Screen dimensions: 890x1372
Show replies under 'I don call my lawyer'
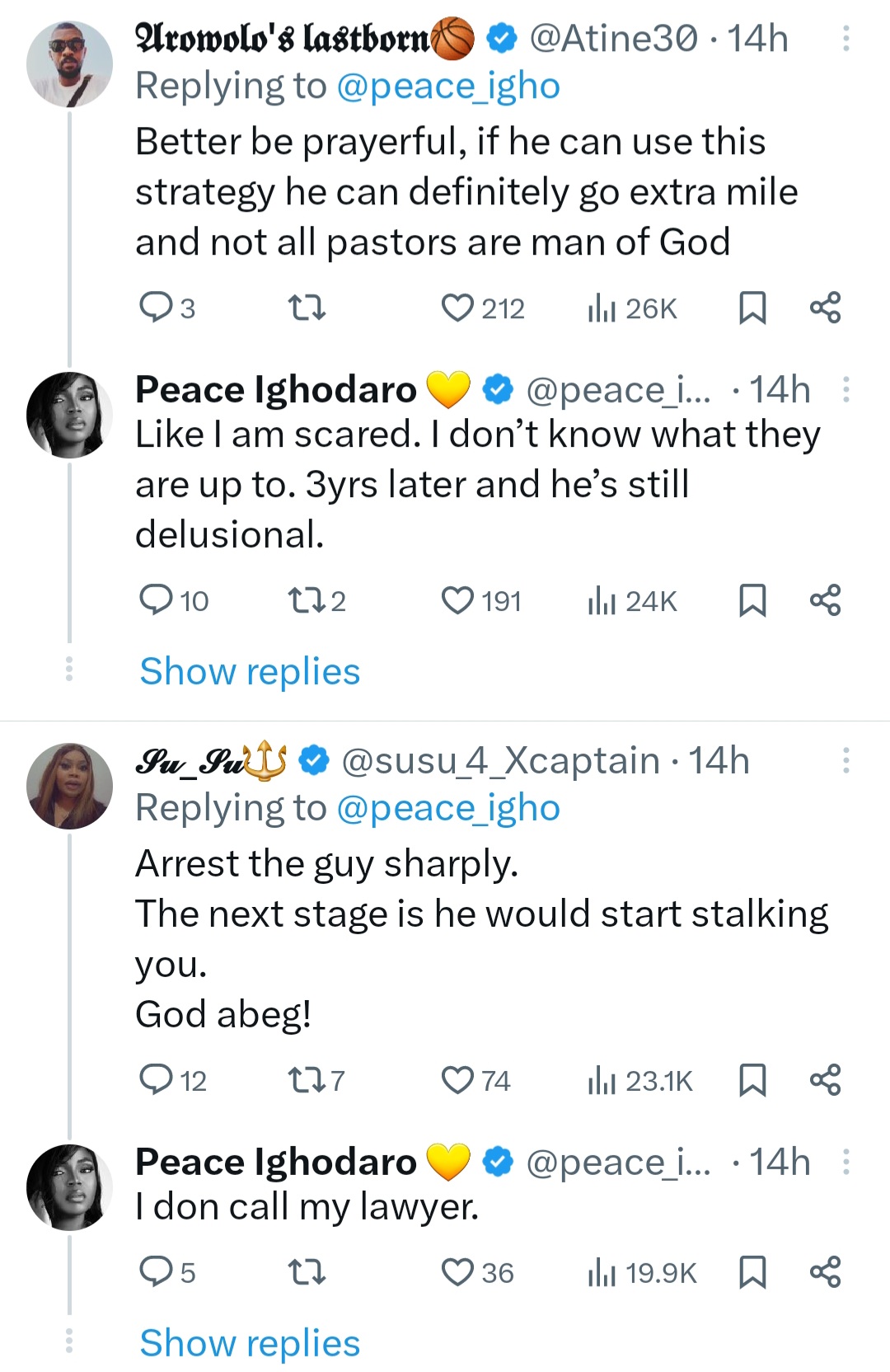tap(250, 1342)
